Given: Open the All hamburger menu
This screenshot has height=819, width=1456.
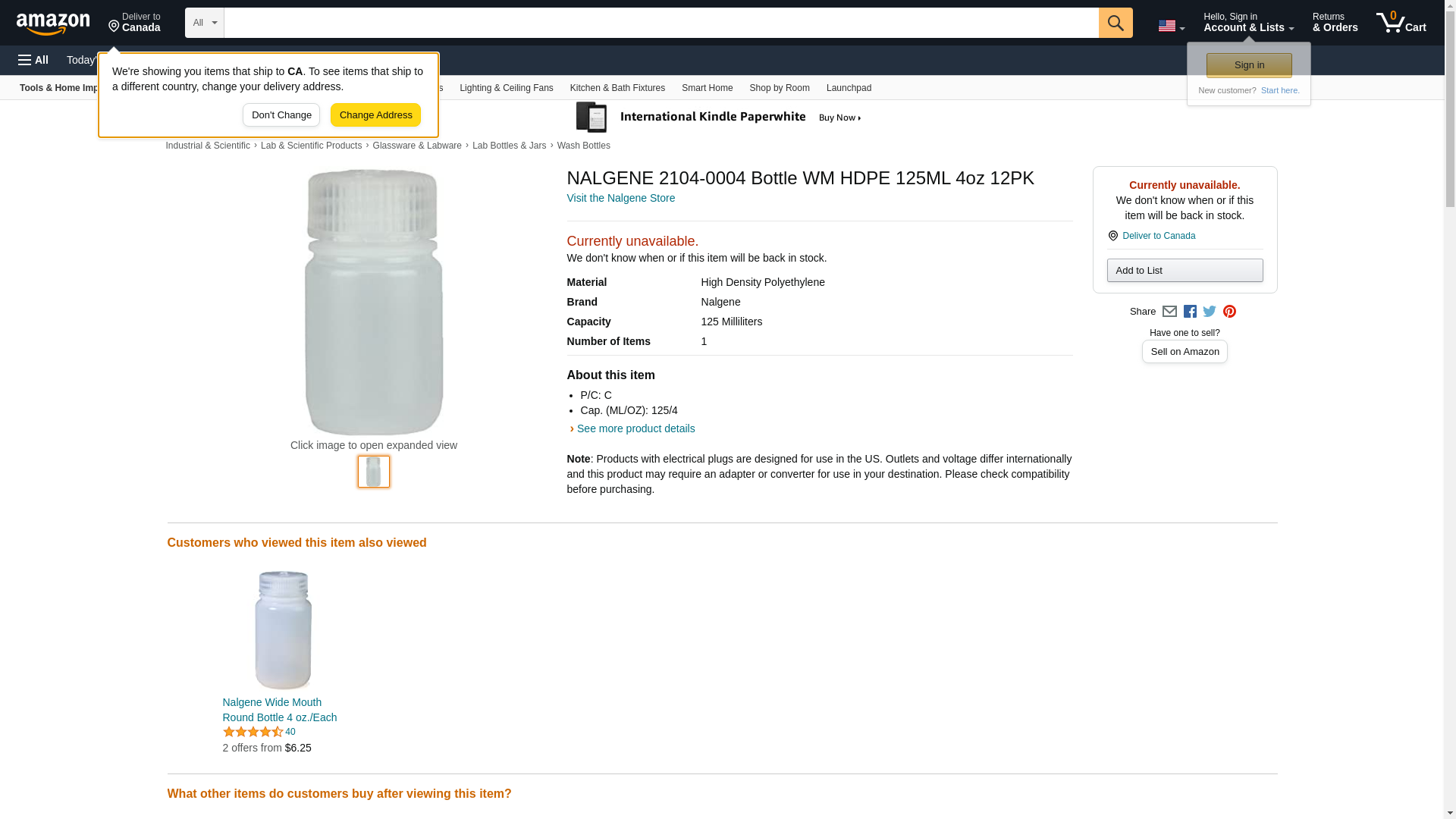Looking at the screenshot, I should (33, 60).
